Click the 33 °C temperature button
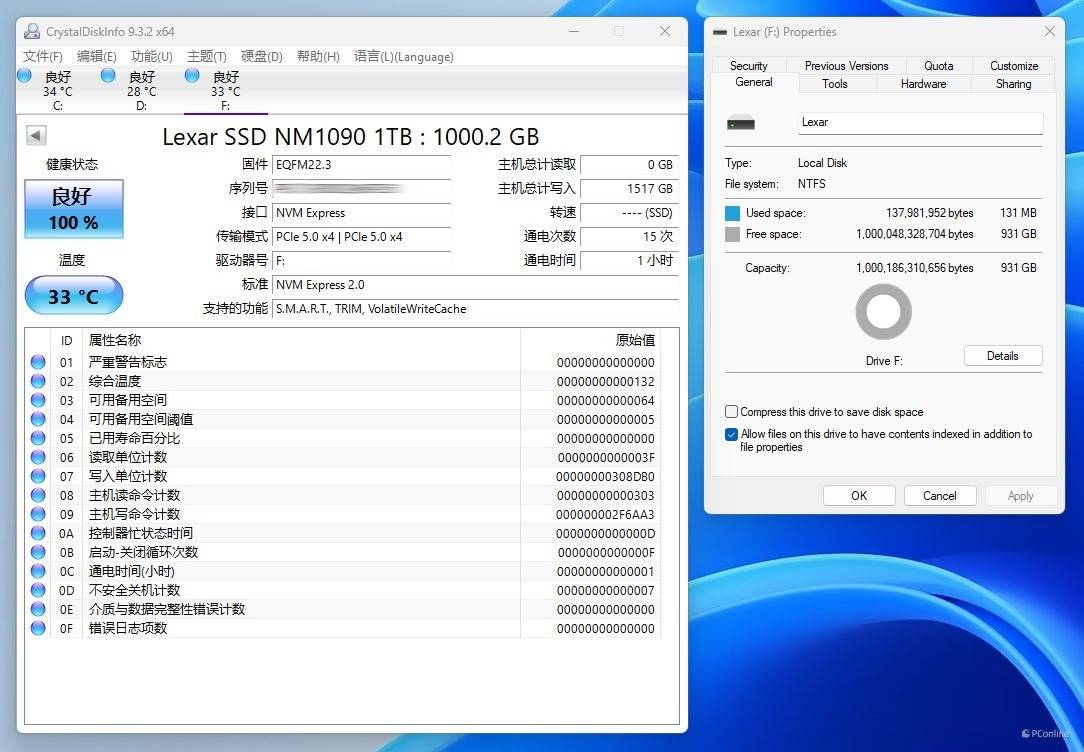This screenshot has width=1084, height=752. click(x=74, y=296)
